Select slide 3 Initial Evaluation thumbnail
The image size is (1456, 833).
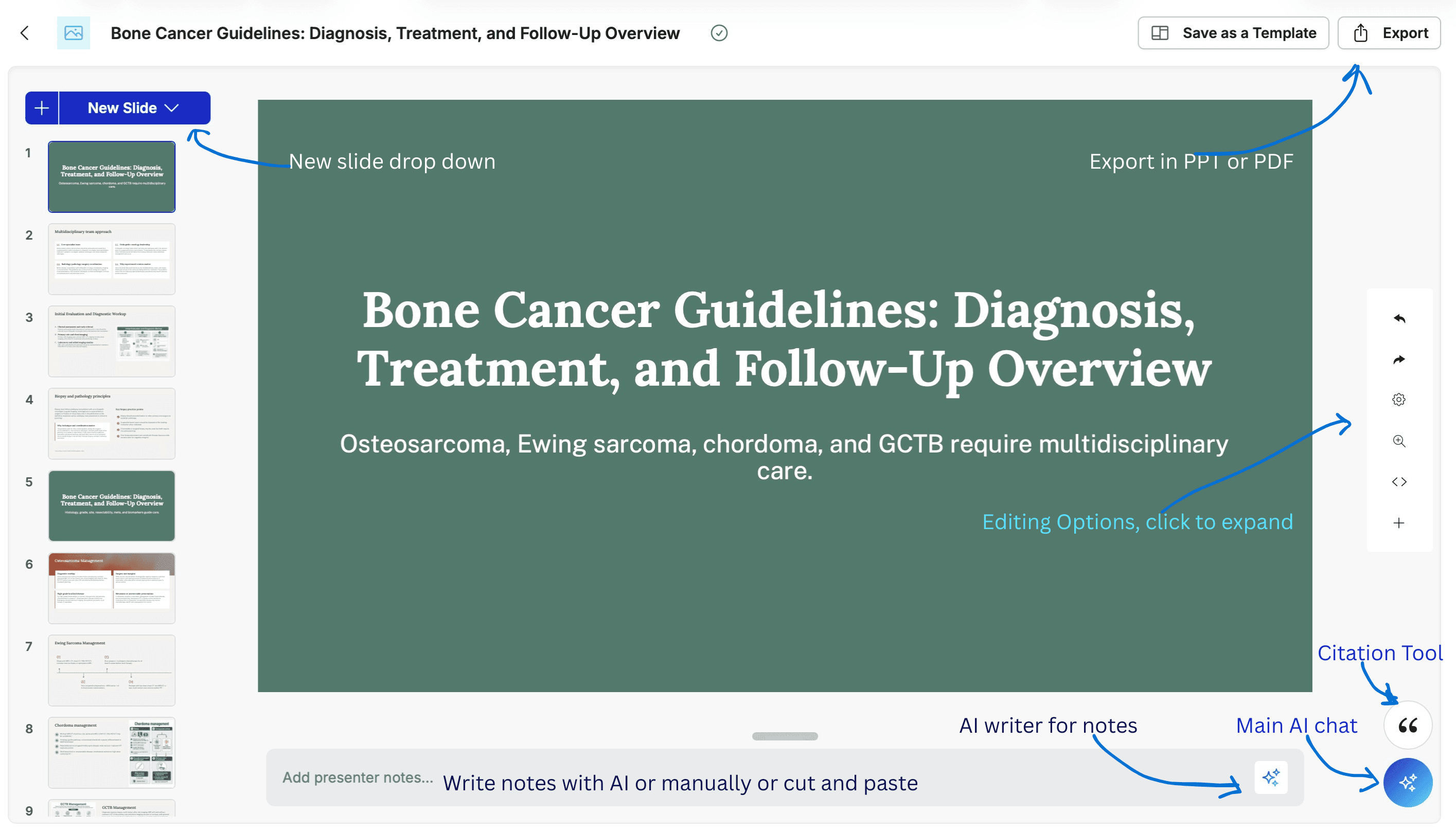(x=112, y=341)
